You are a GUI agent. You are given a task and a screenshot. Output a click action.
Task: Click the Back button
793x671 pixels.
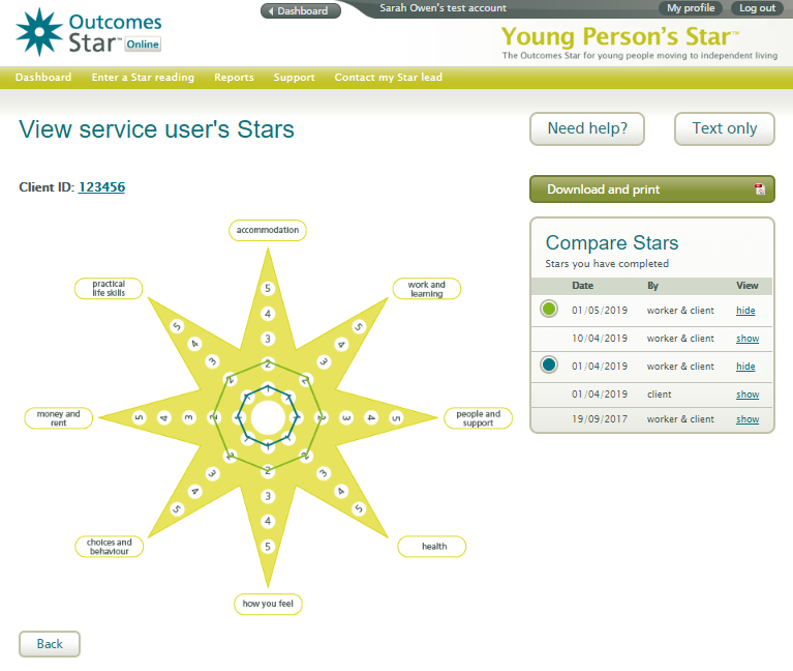point(50,644)
